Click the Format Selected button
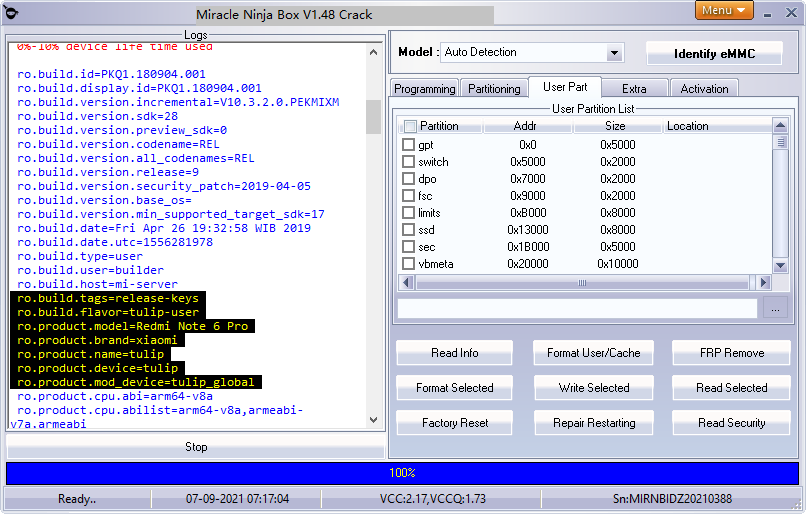The height and width of the screenshot is (514, 806). coord(454,388)
